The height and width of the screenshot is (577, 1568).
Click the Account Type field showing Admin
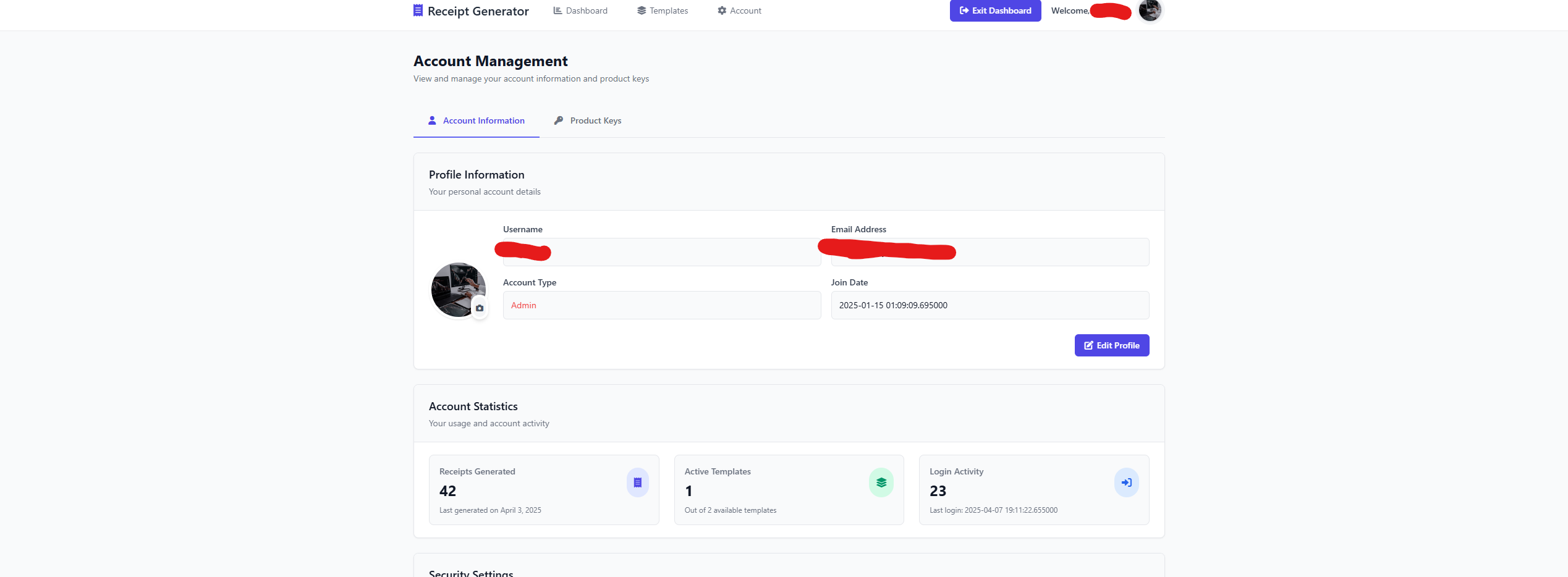(x=661, y=305)
